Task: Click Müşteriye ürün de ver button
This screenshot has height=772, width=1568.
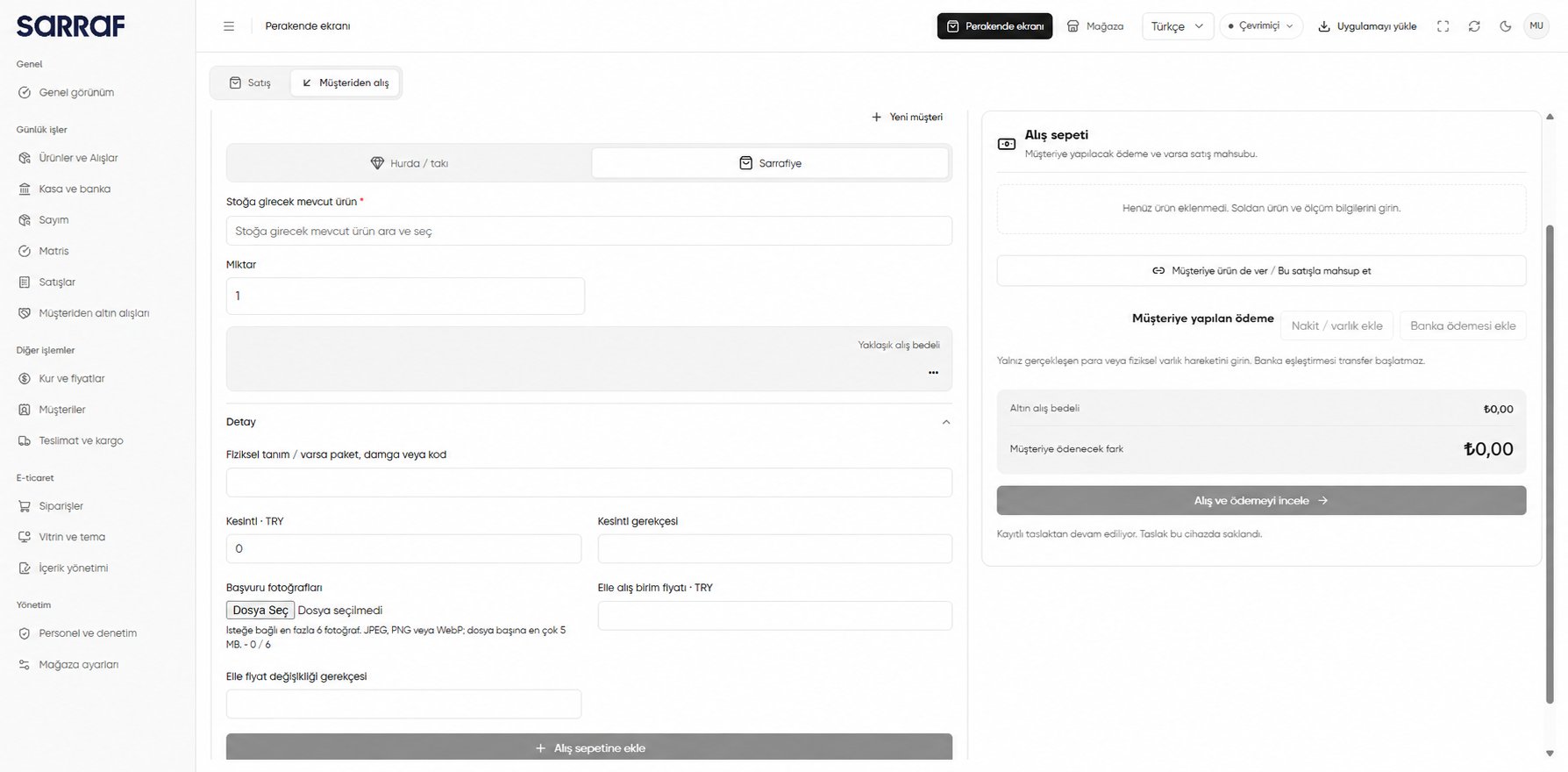Action: tap(1261, 271)
